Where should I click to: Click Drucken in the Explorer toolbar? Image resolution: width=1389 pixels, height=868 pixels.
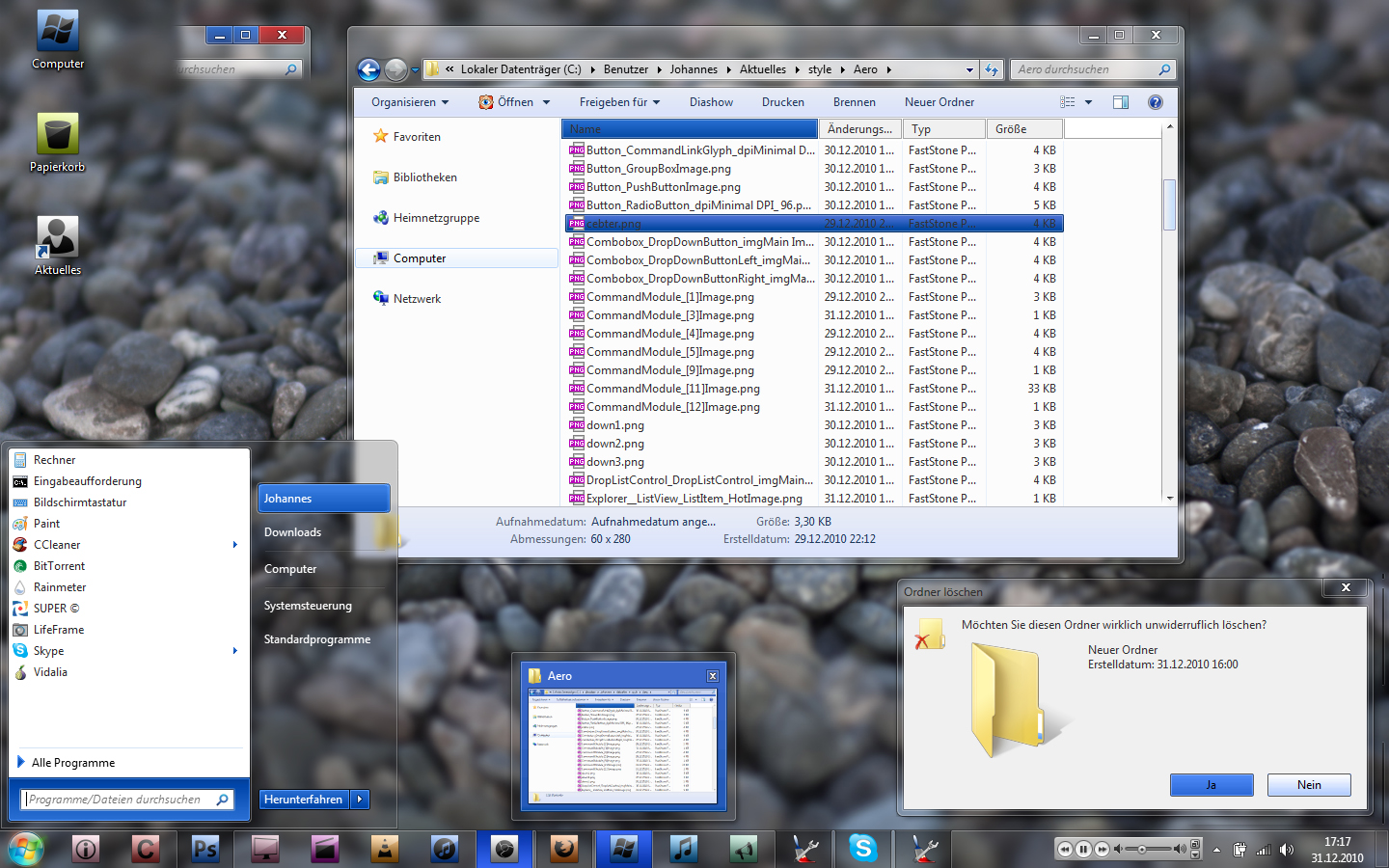783,102
